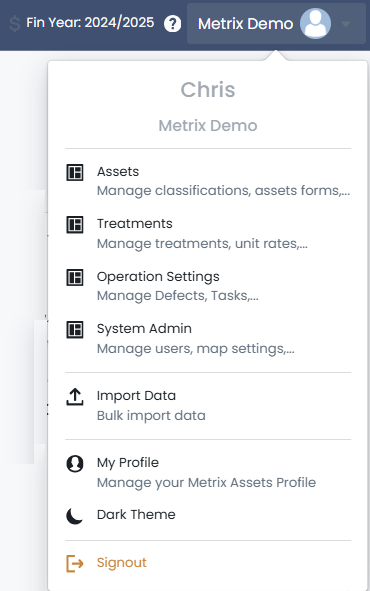Open the Assets menu entry
370x591 pixels.
click(208, 181)
